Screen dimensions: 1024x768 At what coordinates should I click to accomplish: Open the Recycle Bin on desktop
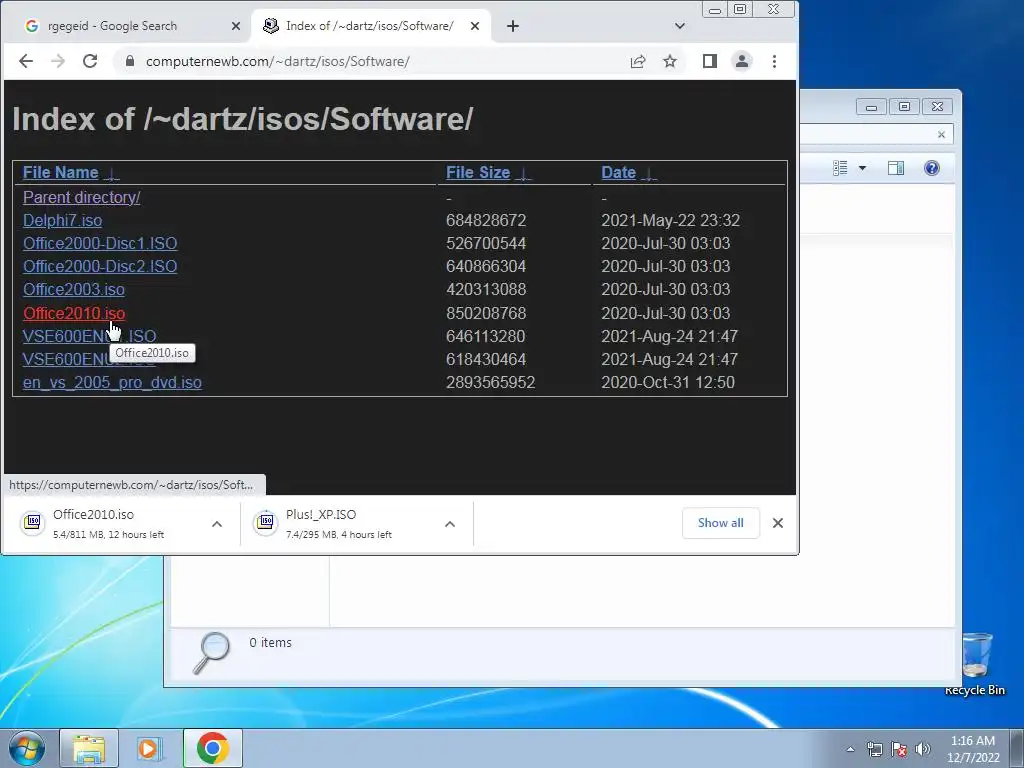coord(975,663)
